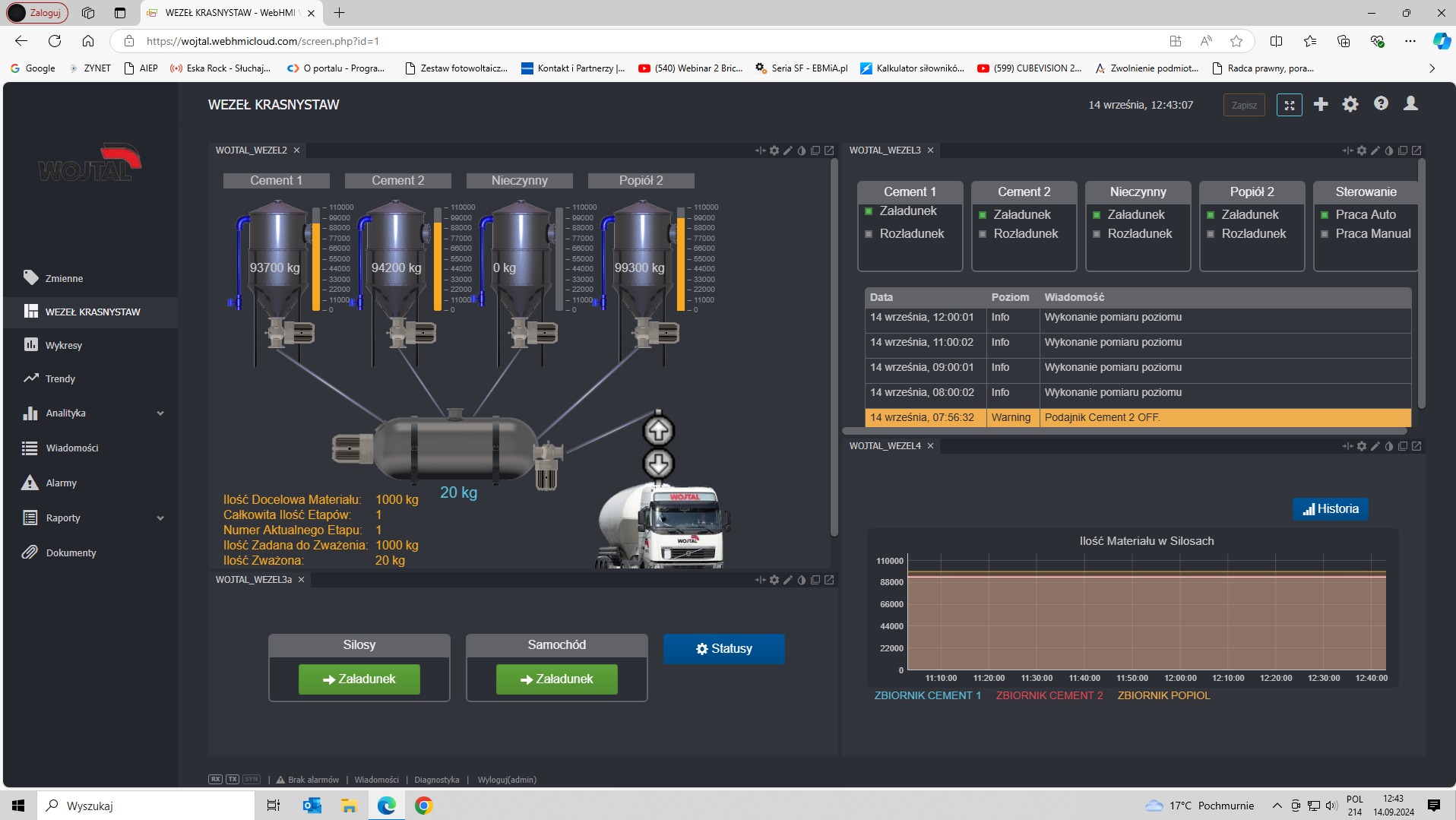The image size is (1456, 820).
Task: Open the browser settings ellipsis menu
Action: (1410, 41)
